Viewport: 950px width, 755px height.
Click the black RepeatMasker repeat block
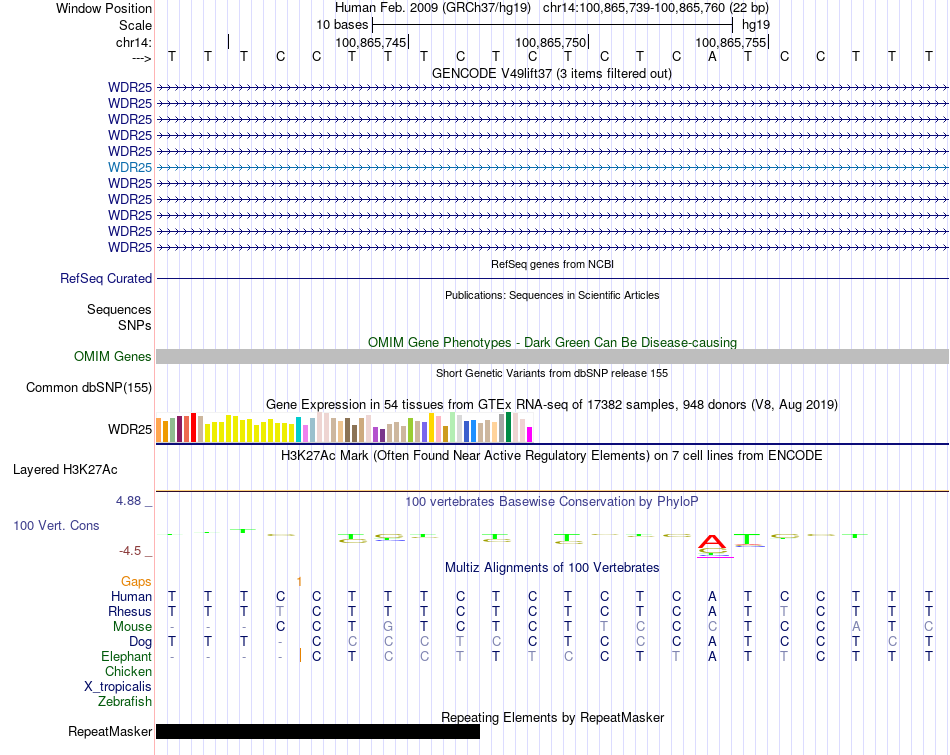(x=318, y=731)
